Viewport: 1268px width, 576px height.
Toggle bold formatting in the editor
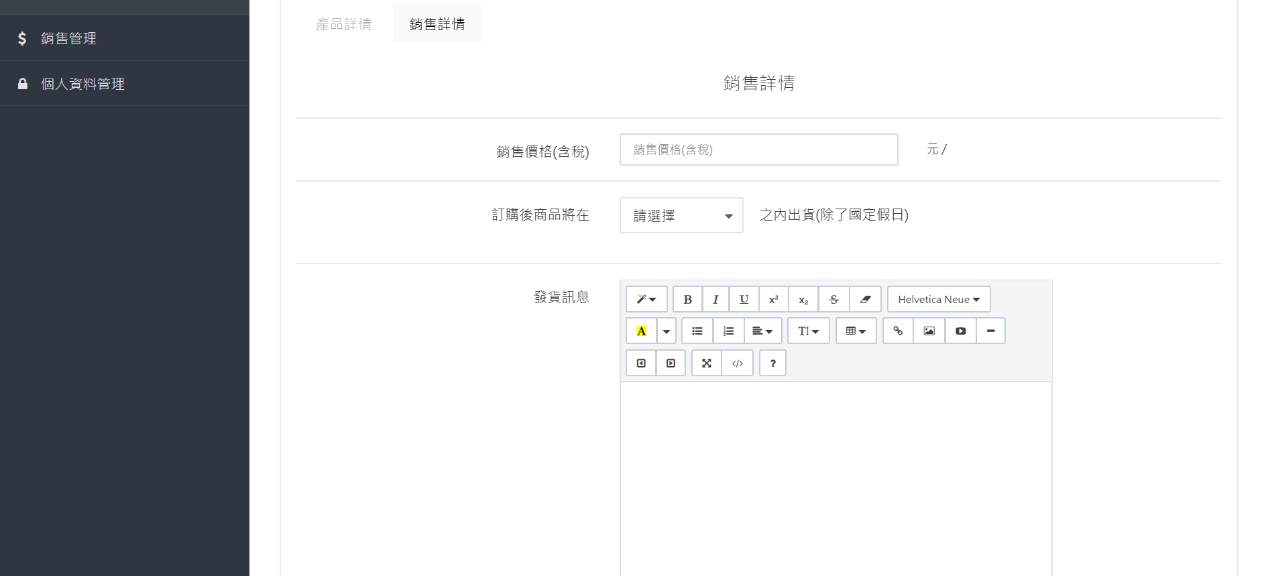tap(687, 300)
